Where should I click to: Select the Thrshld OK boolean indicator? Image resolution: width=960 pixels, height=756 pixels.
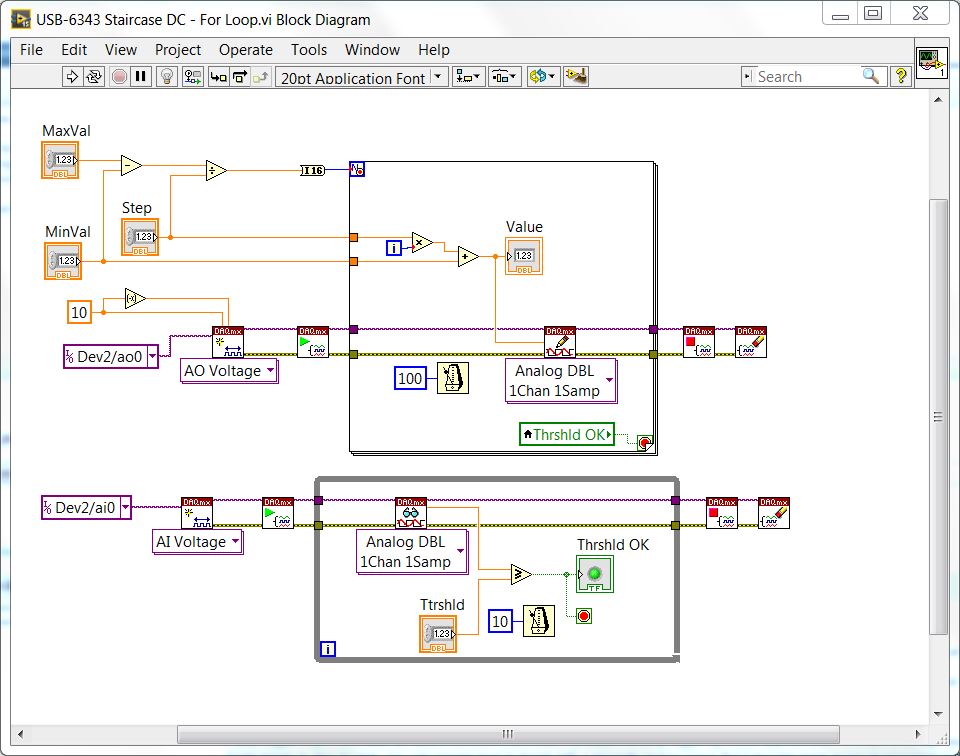594,574
